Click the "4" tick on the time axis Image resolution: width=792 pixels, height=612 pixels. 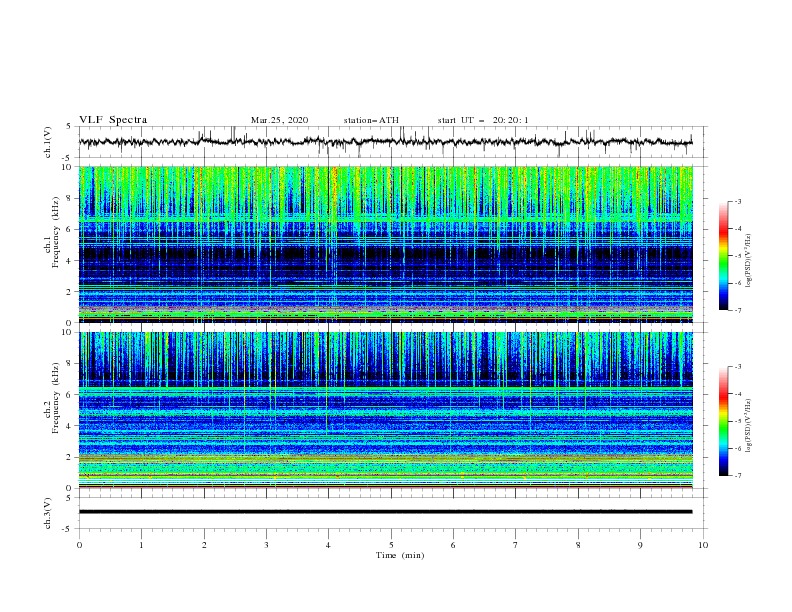coord(328,545)
